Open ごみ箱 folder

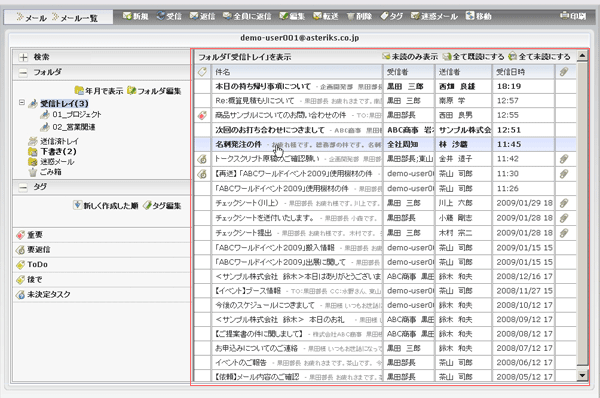click(45, 172)
